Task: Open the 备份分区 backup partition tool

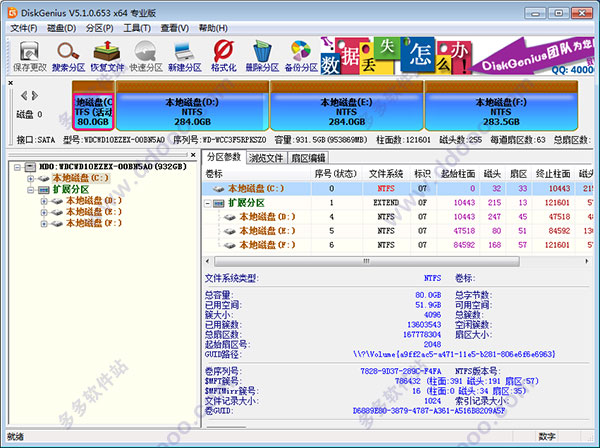Action: click(301, 56)
